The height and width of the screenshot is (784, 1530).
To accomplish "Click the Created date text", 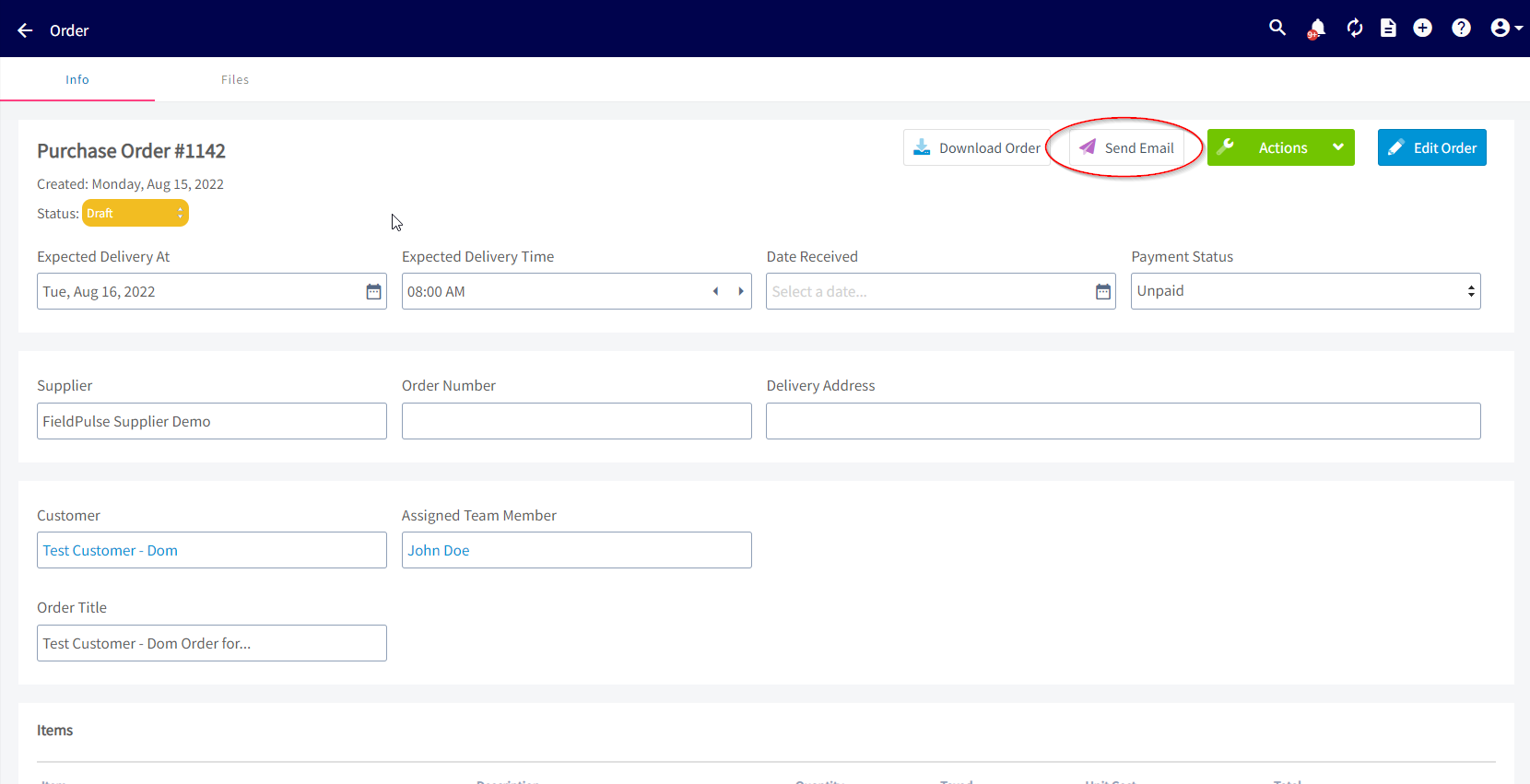I will tap(130, 184).
